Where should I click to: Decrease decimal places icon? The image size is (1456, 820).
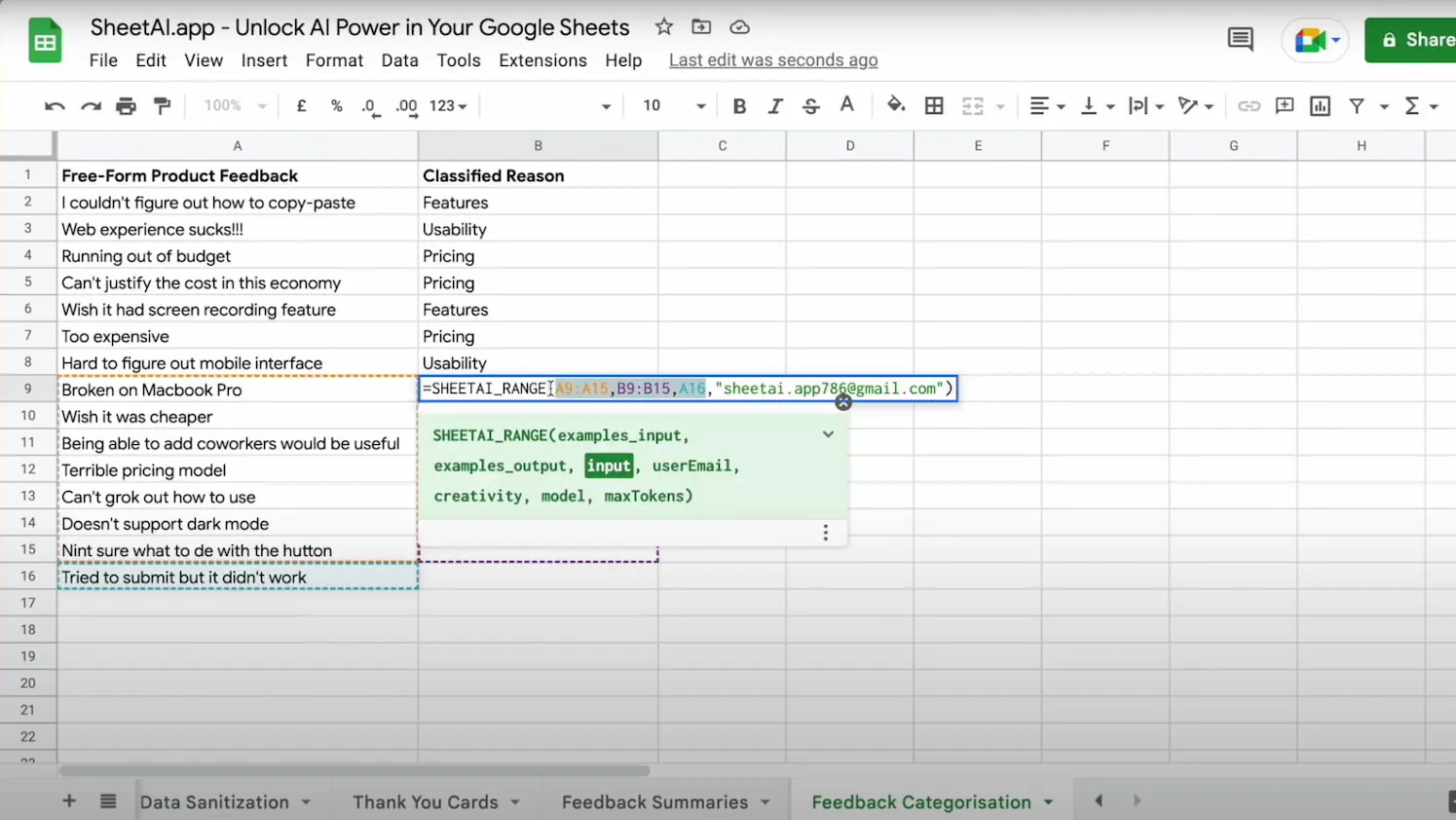pos(369,107)
